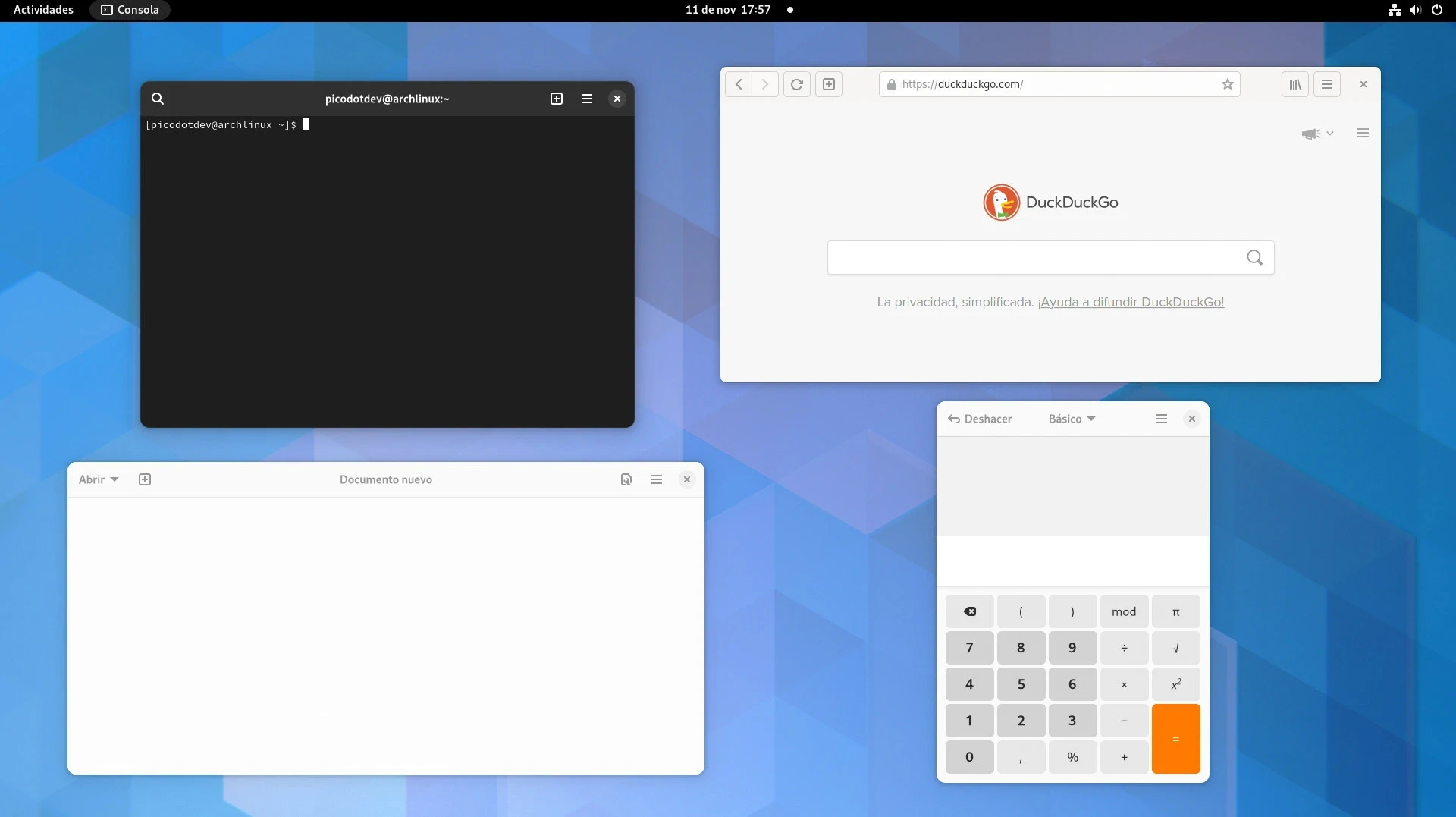Click the browser back arrow
This screenshot has width=1456, height=817.
(x=739, y=84)
